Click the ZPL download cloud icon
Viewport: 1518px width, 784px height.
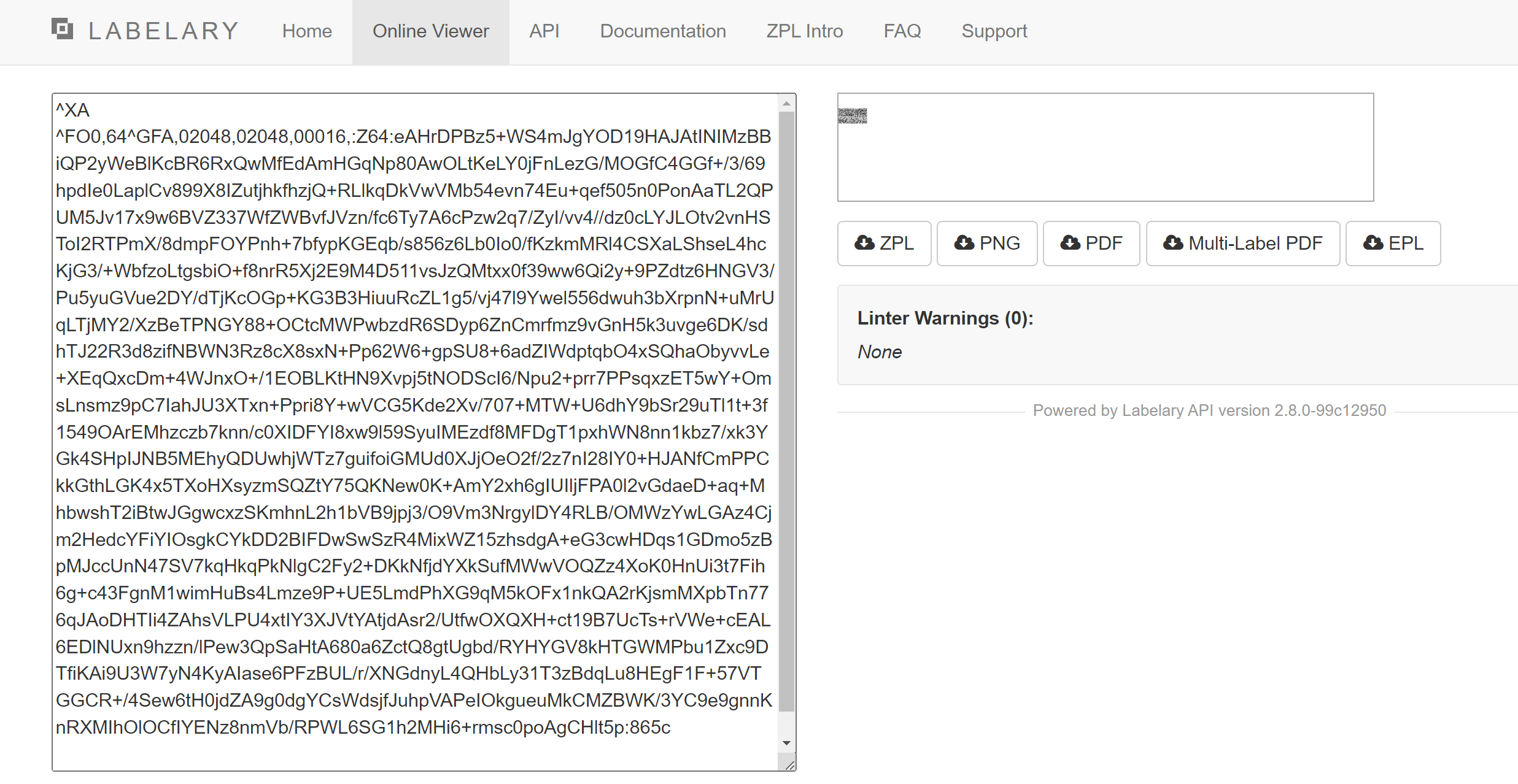pyautogui.click(x=863, y=243)
